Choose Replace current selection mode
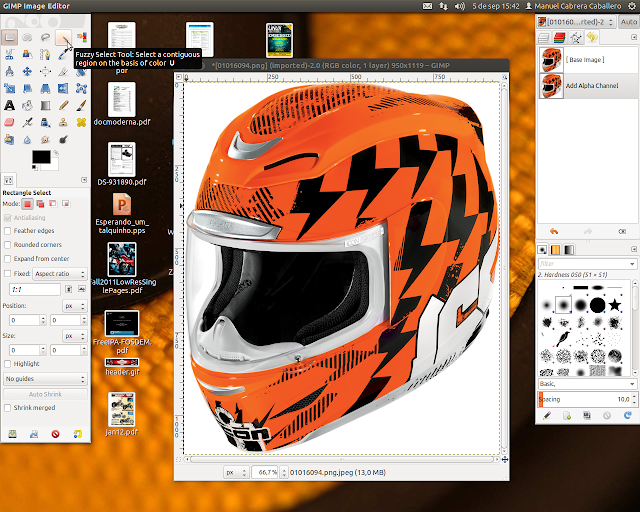This screenshot has width=640, height=512. click(27, 203)
